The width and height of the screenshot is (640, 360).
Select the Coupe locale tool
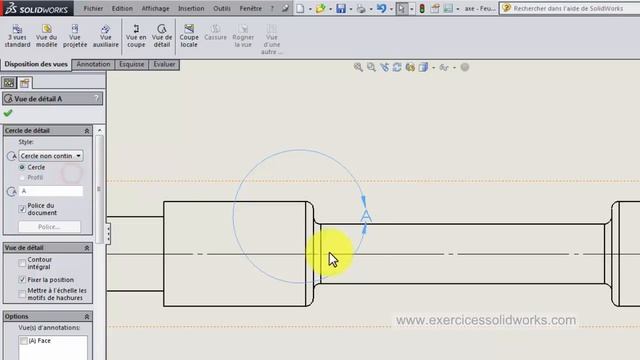(x=189, y=36)
